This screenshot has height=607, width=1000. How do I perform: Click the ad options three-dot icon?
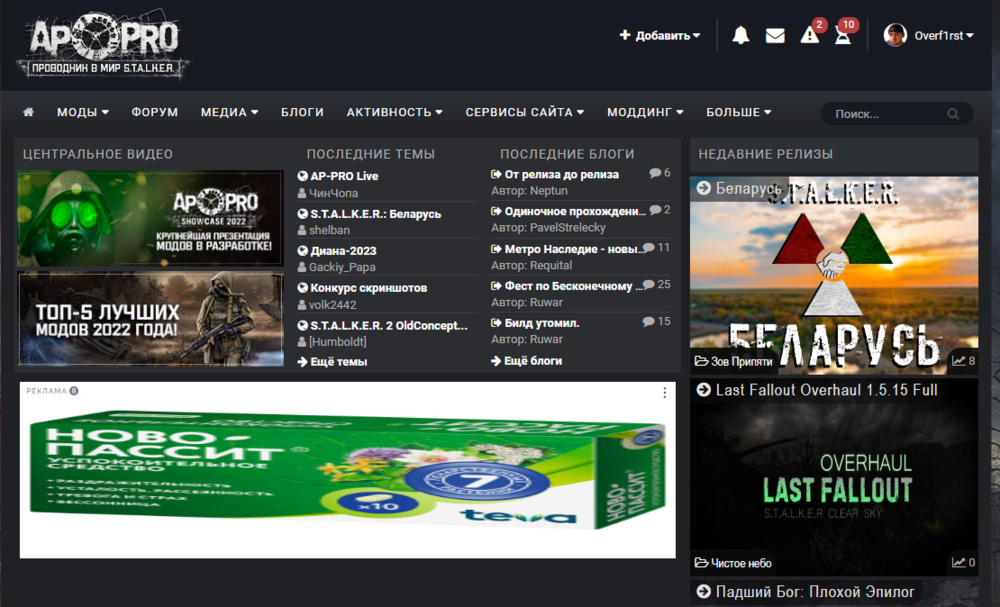point(665,392)
